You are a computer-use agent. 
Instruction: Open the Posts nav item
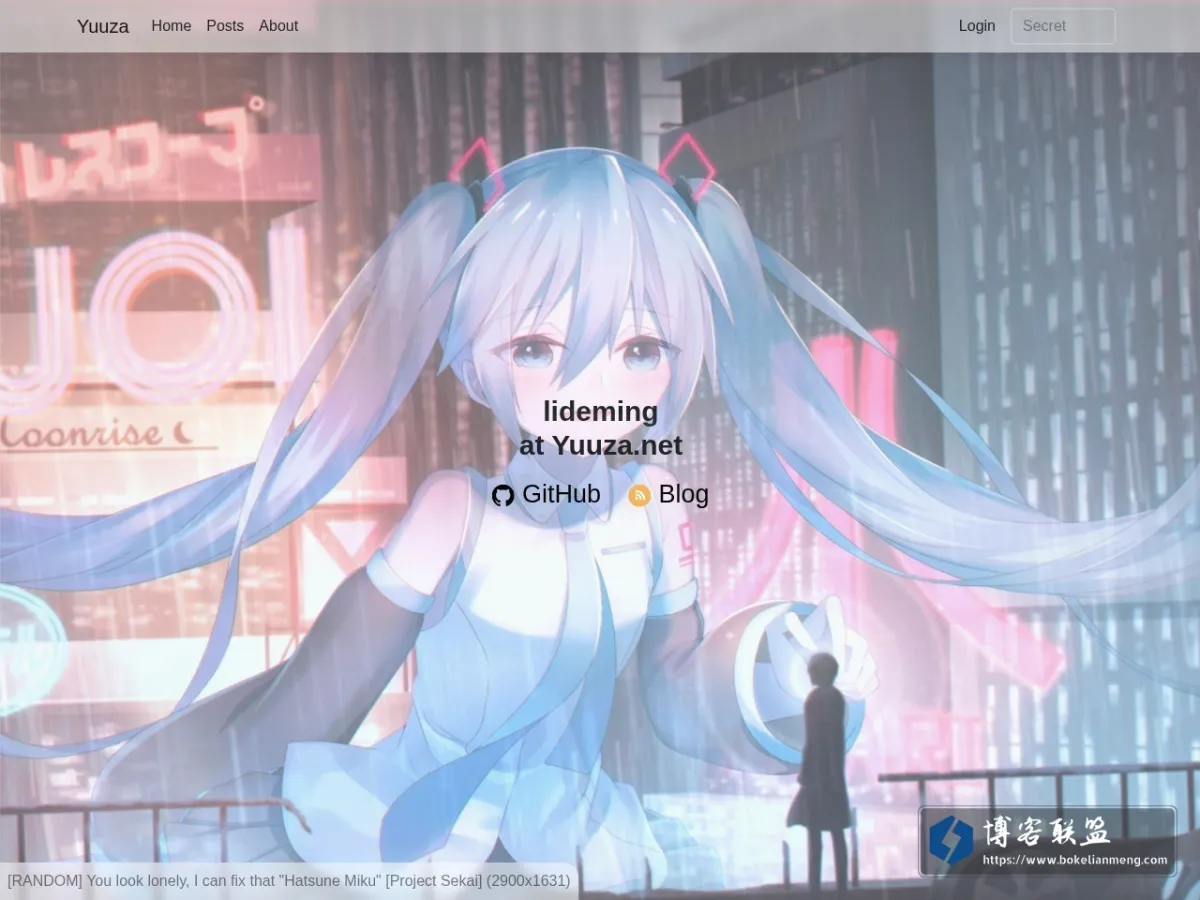coord(225,26)
